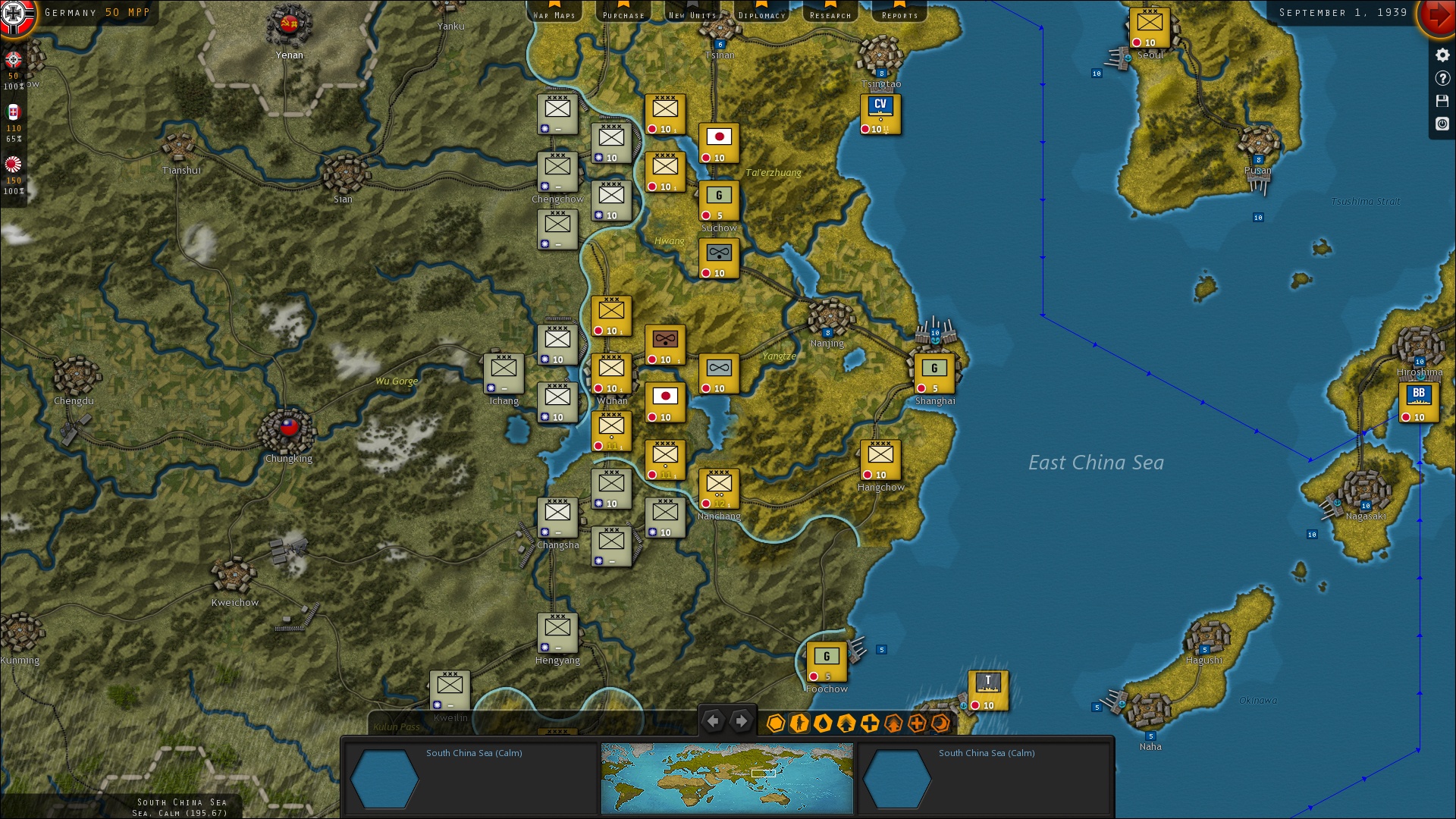Go to previous unit with left arrow

point(712,721)
